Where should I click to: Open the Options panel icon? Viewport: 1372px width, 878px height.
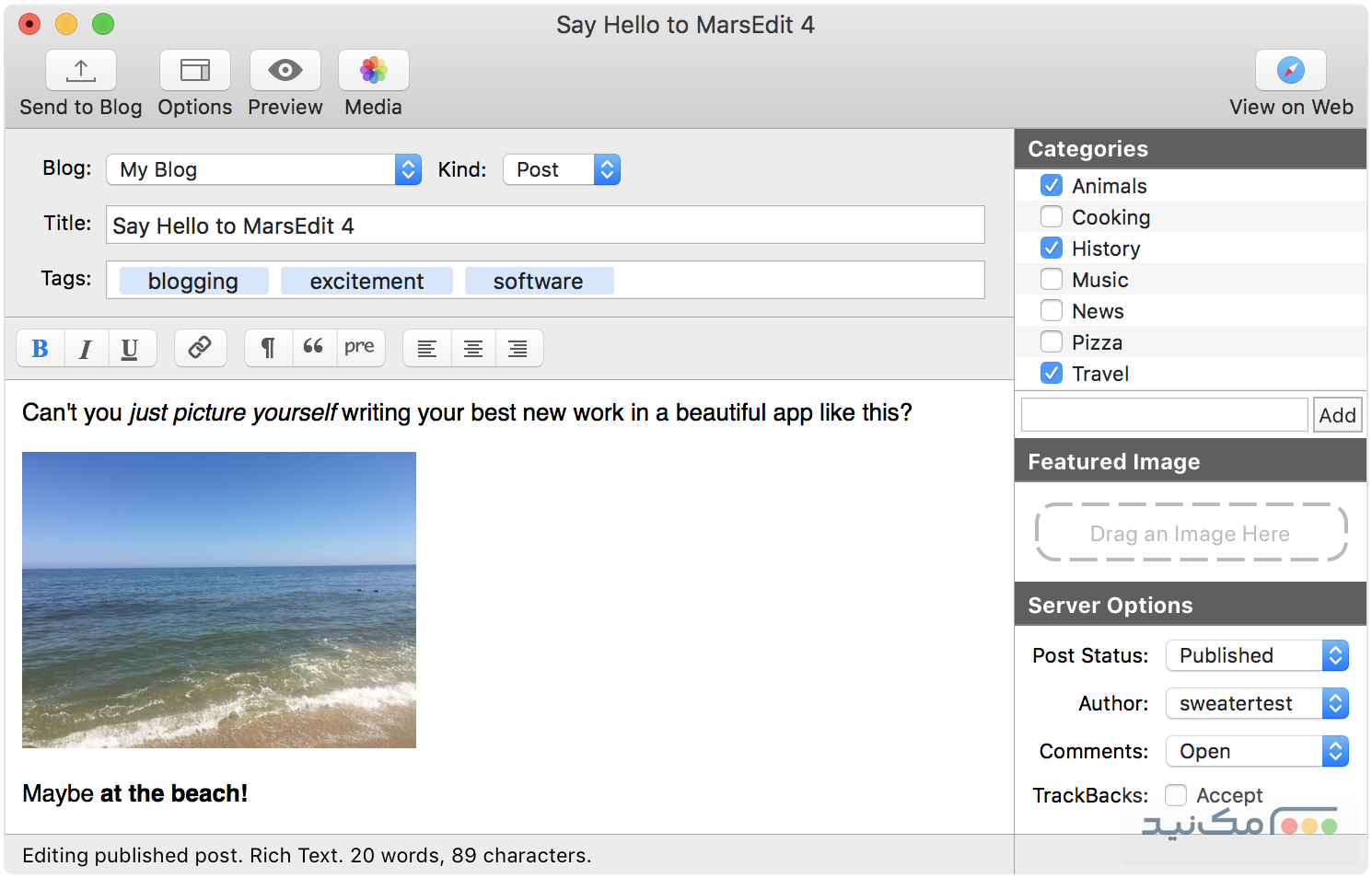point(194,71)
